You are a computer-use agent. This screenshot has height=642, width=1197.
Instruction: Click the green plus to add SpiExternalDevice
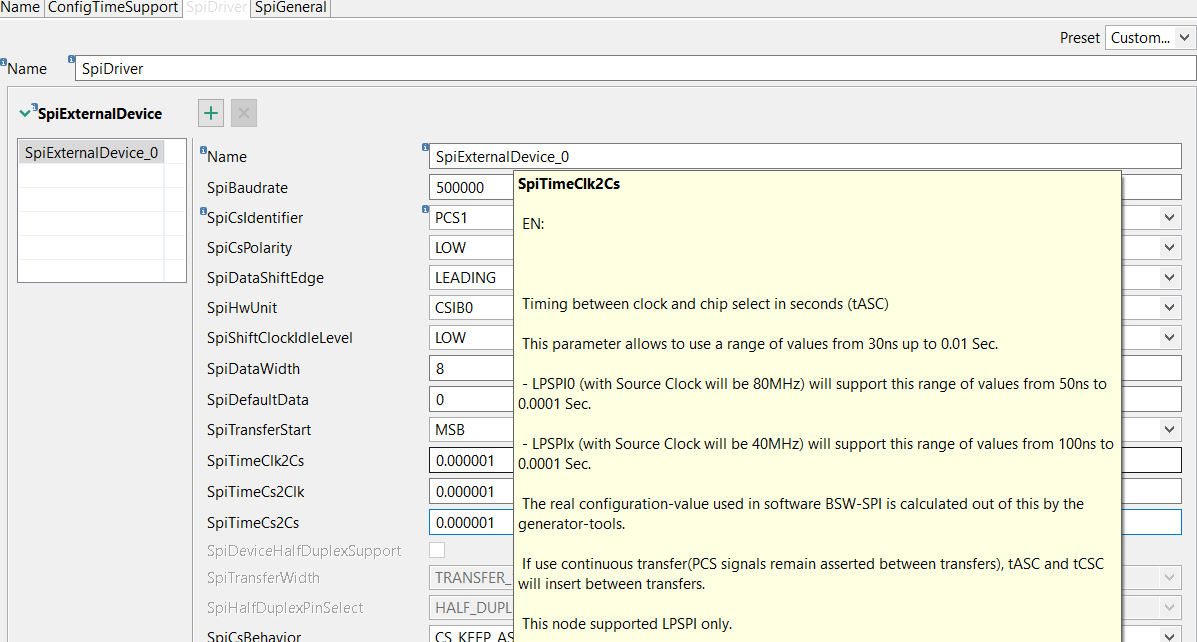pyautogui.click(x=211, y=113)
